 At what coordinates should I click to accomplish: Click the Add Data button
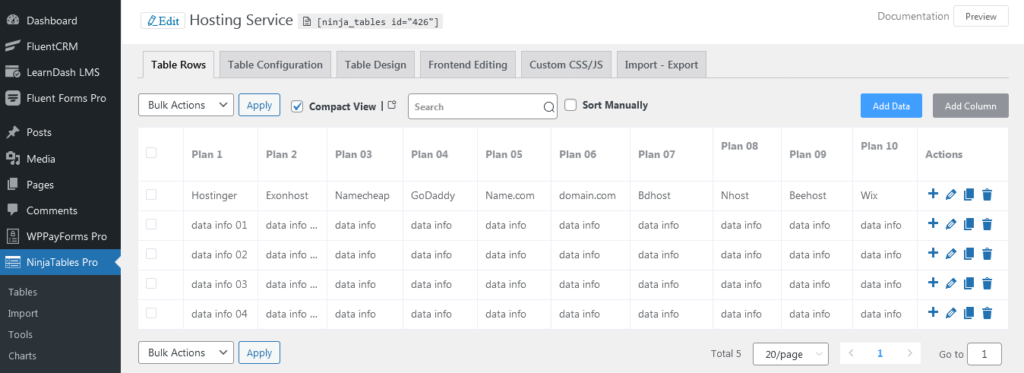click(x=891, y=106)
